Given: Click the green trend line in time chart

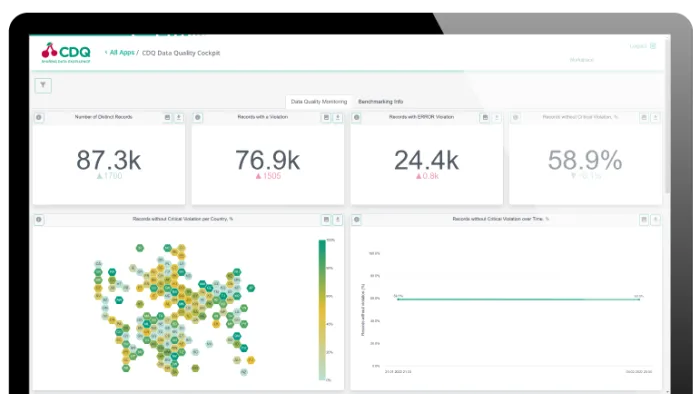Looking at the screenshot, I should tap(518, 299).
